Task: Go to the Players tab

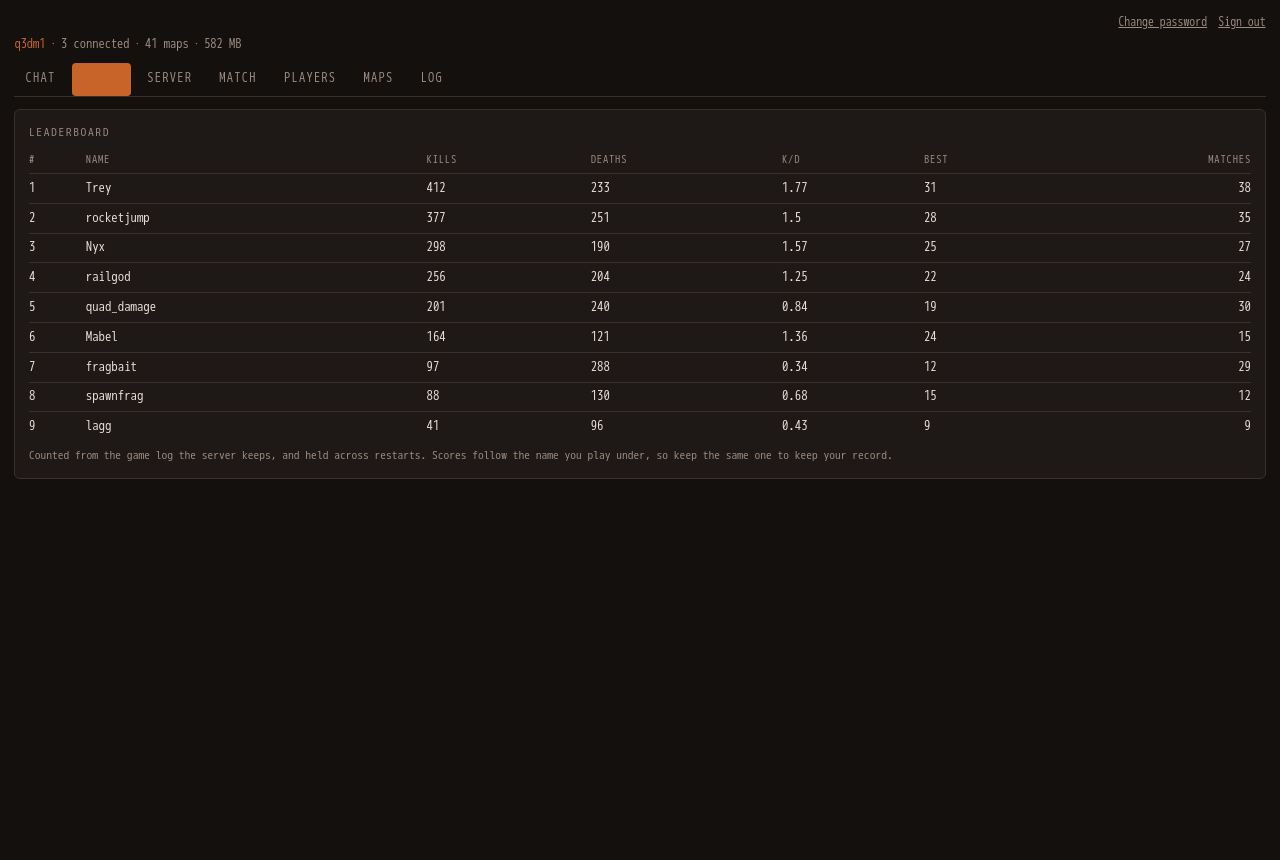Action: click(310, 79)
